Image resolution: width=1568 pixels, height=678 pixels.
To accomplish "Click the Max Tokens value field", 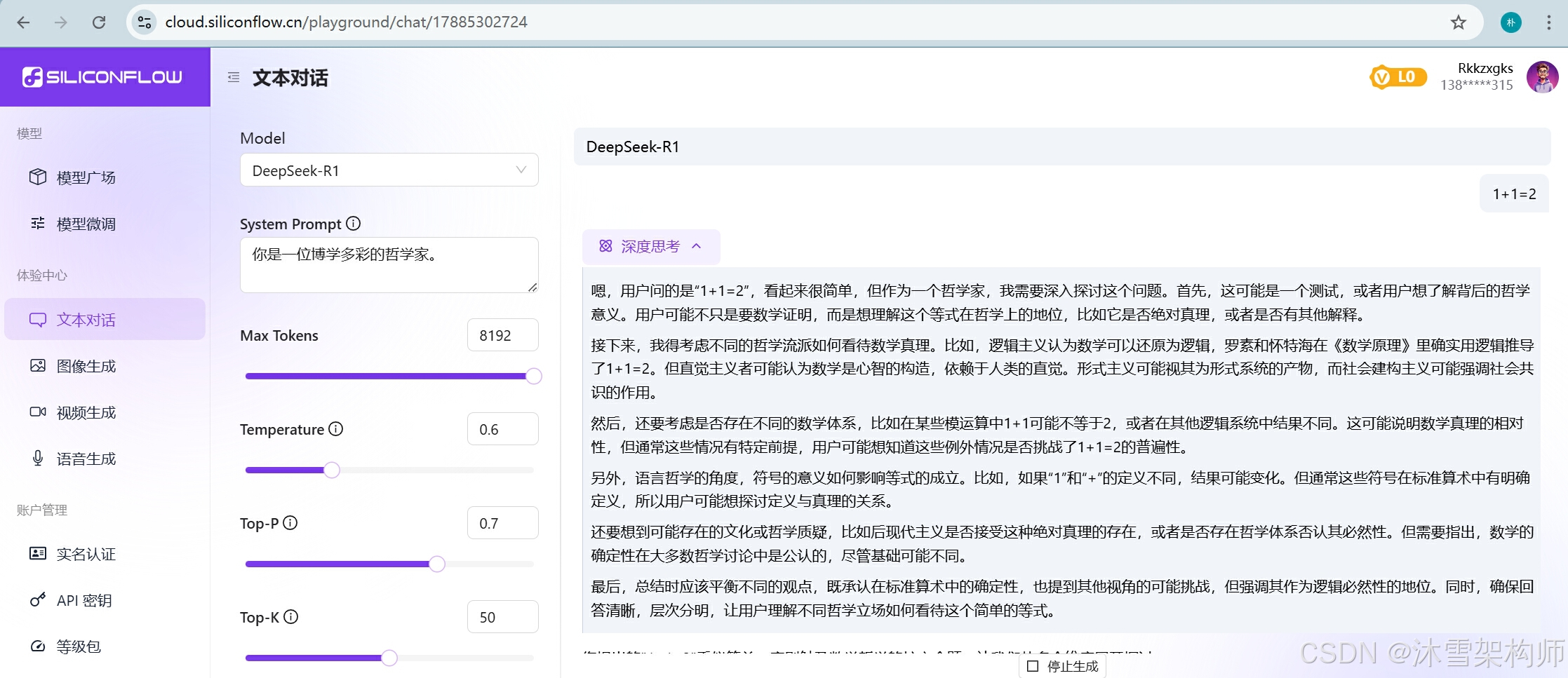I will (x=503, y=335).
